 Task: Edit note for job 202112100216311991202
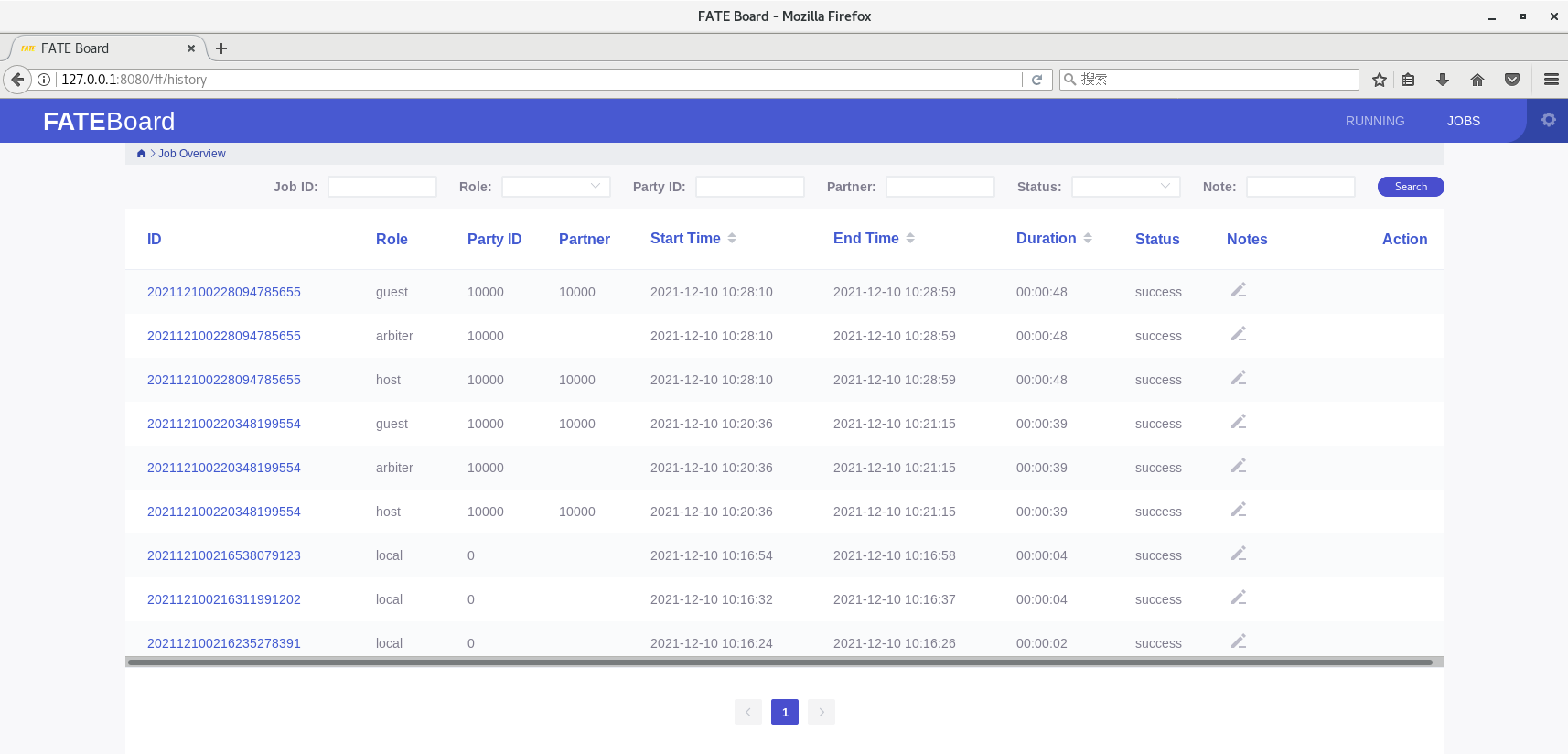point(1239,598)
